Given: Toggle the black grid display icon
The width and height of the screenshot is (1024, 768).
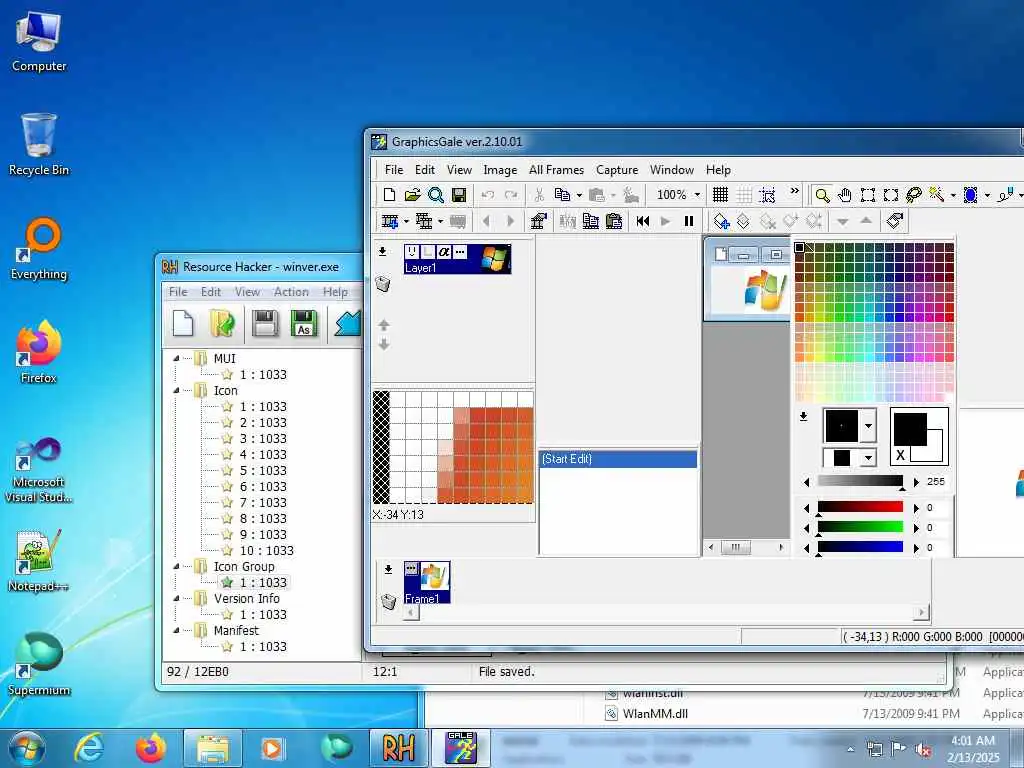Looking at the screenshot, I should pyautogui.click(x=720, y=195).
